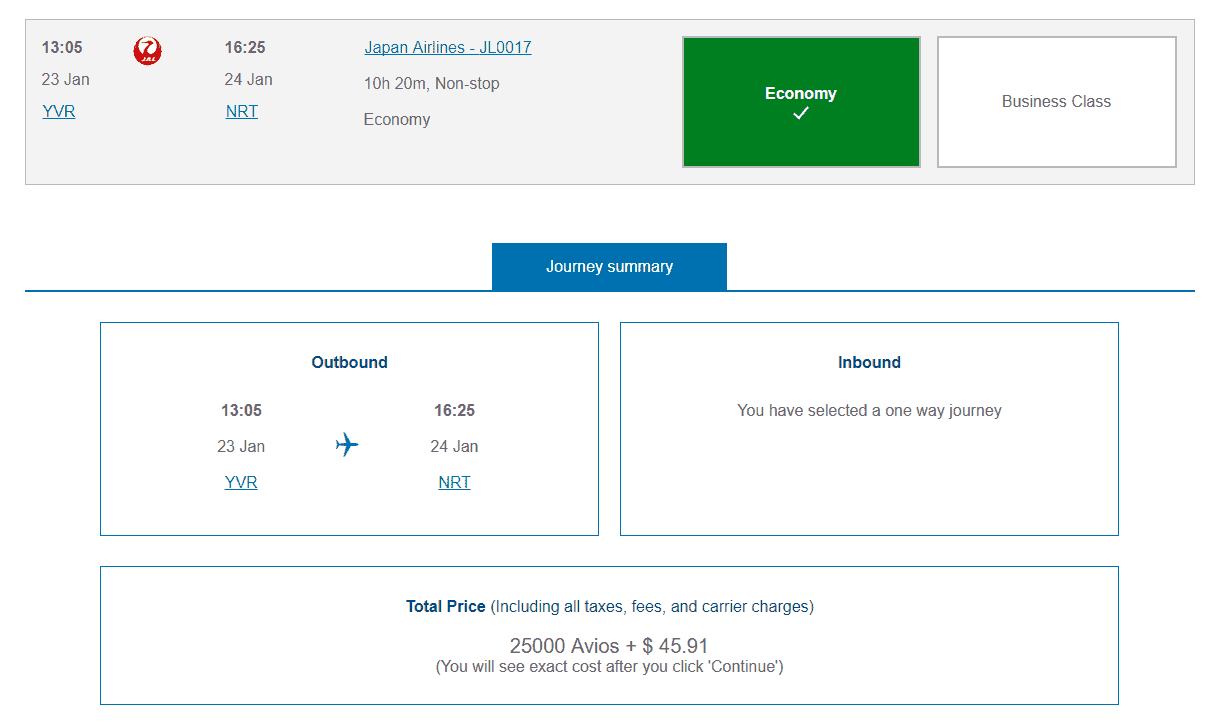The image size is (1220, 724).
Task: Open NRT link in the Outbound summary box
Action: point(454,483)
